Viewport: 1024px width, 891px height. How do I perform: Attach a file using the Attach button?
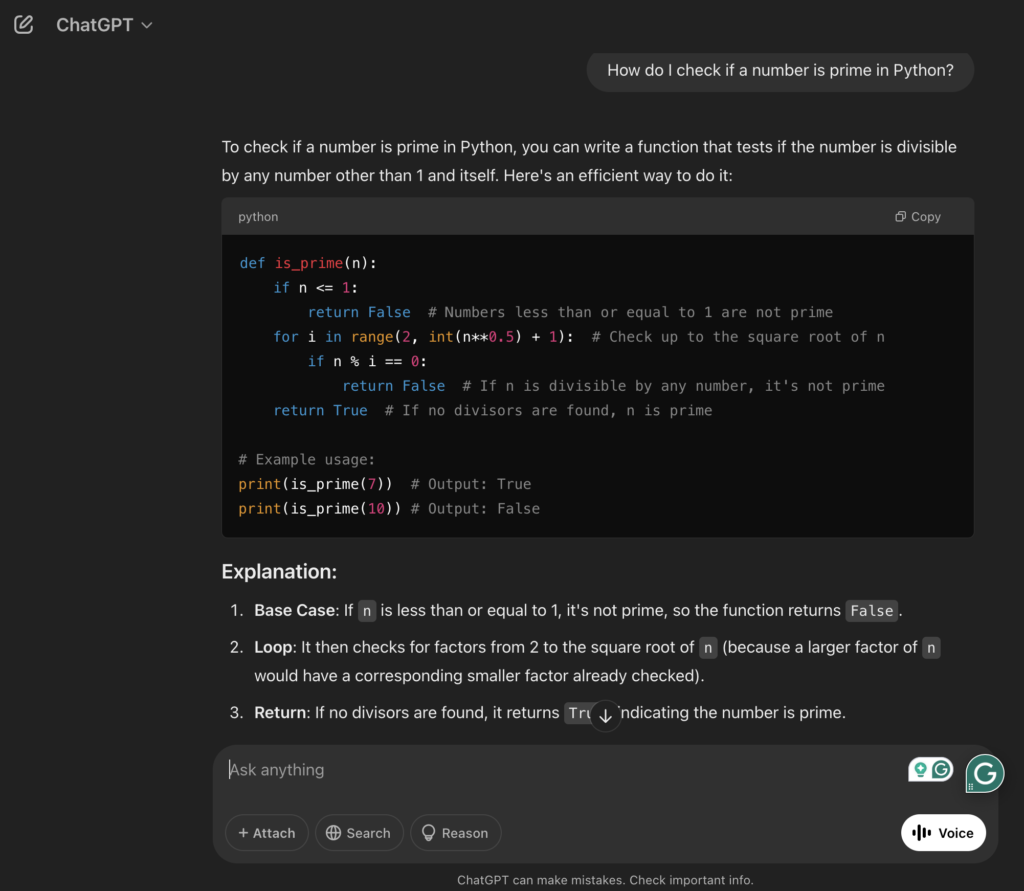tap(266, 833)
